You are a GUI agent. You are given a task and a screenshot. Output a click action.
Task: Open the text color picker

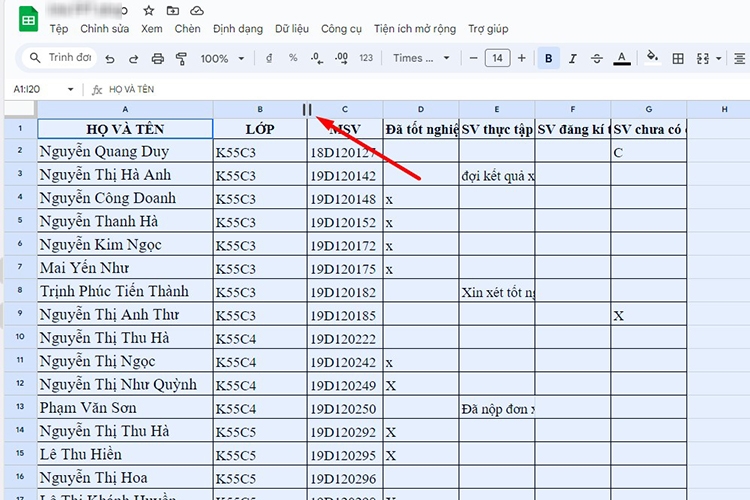621,58
